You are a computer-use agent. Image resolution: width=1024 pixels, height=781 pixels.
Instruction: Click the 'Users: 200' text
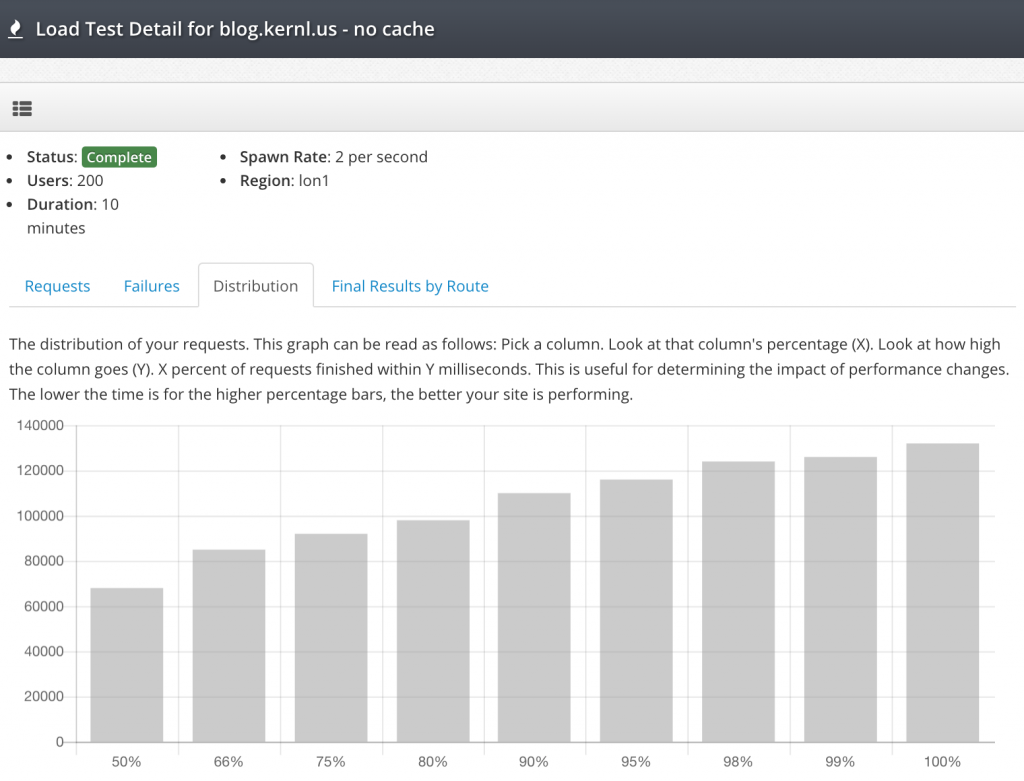pyautogui.click(x=65, y=181)
